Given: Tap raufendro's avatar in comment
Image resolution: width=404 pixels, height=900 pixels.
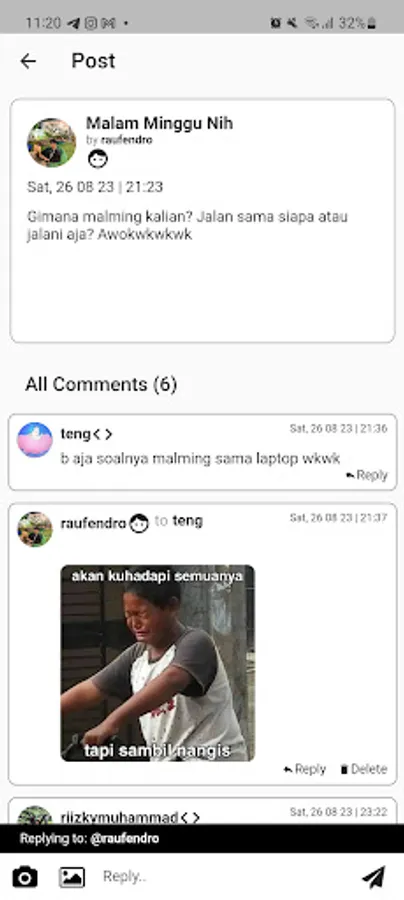Looking at the screenshot, I should pos(35,529).
